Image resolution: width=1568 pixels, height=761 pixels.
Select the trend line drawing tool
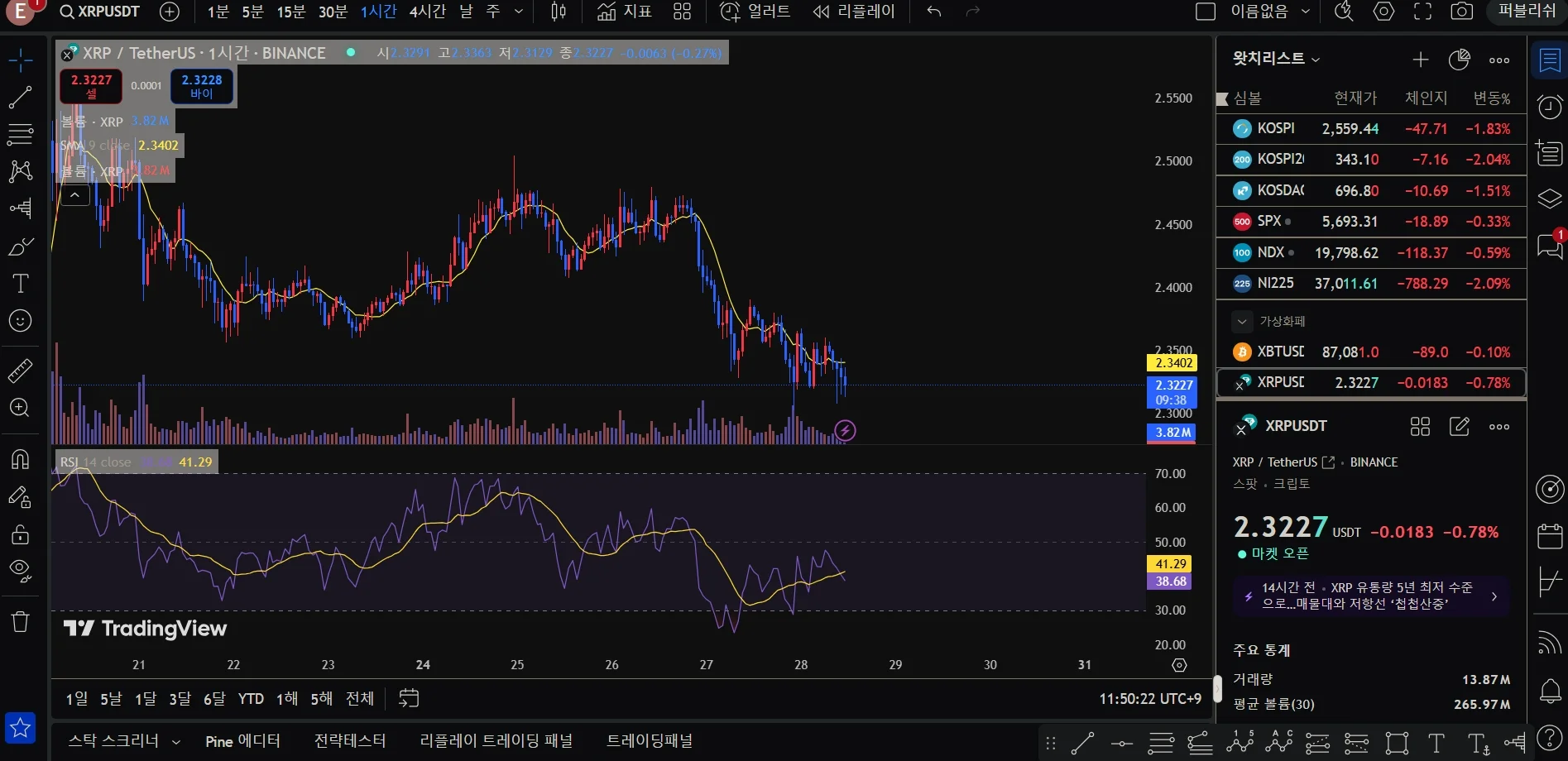[x=20, y=98]
